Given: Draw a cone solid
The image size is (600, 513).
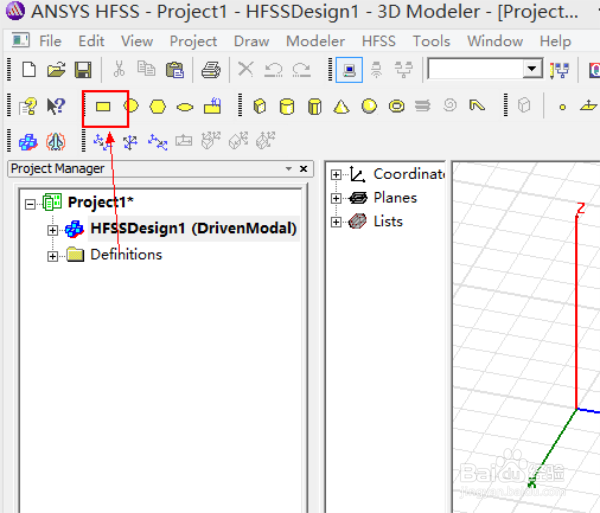Looking at the screenshot, I should tap(341, 107).
